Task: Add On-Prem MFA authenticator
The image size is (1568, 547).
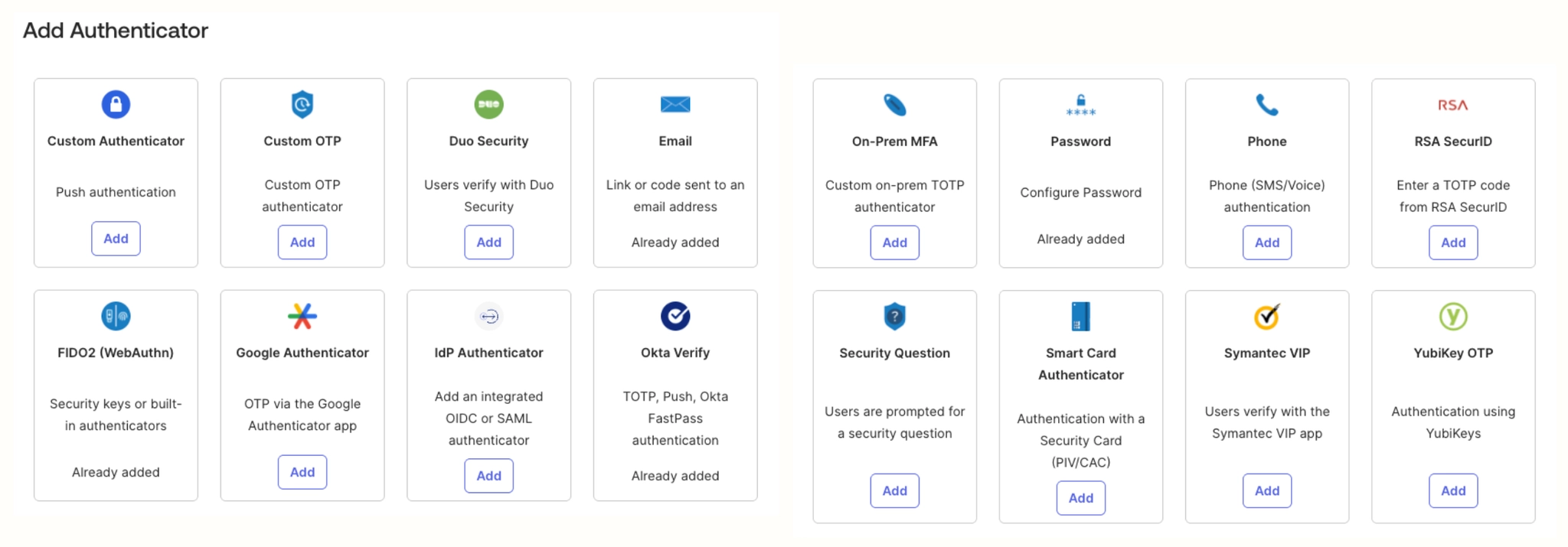Action: [894, 243]
